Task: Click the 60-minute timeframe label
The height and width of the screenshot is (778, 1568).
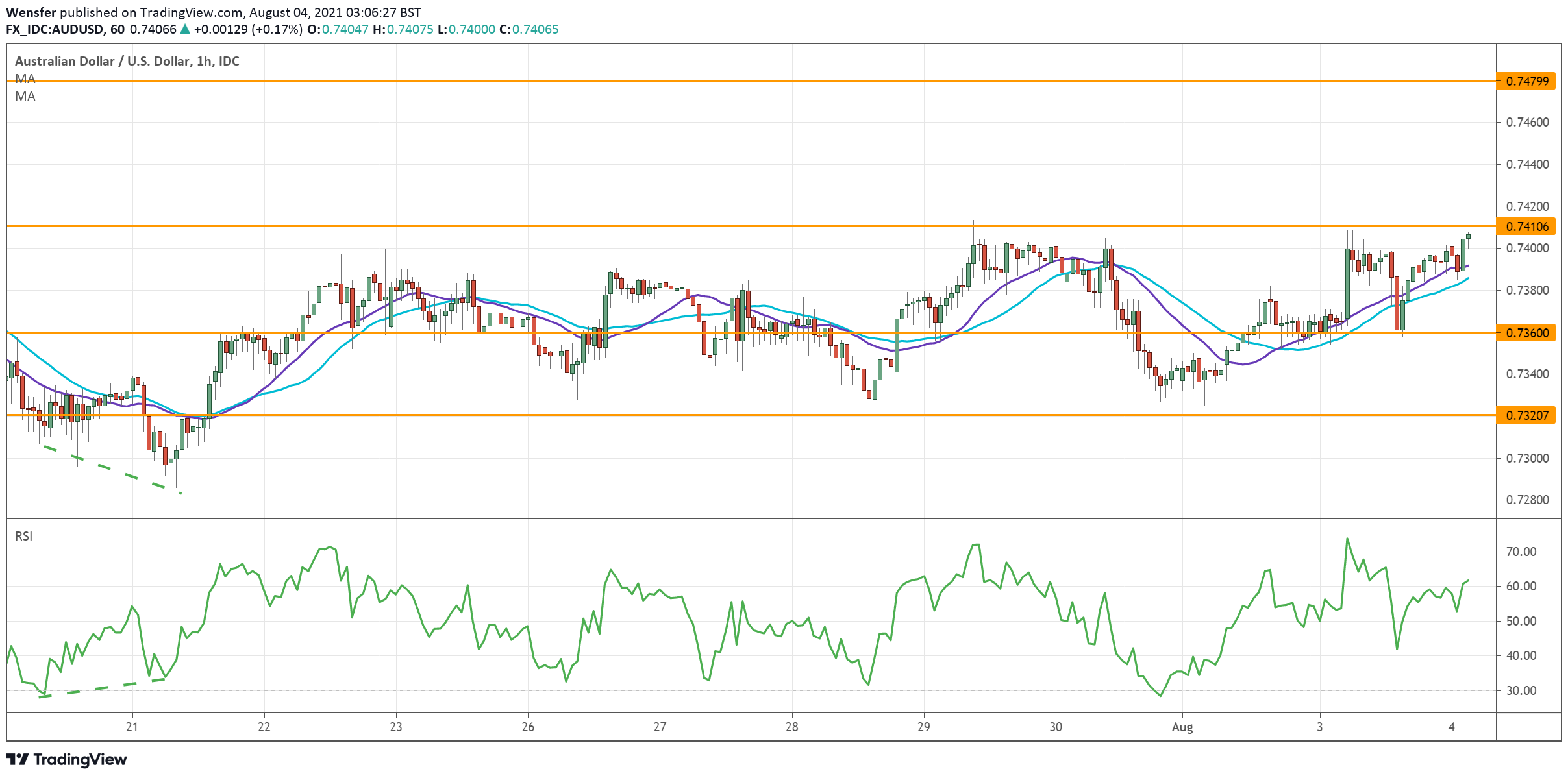Action: click(x=121, y=29)
